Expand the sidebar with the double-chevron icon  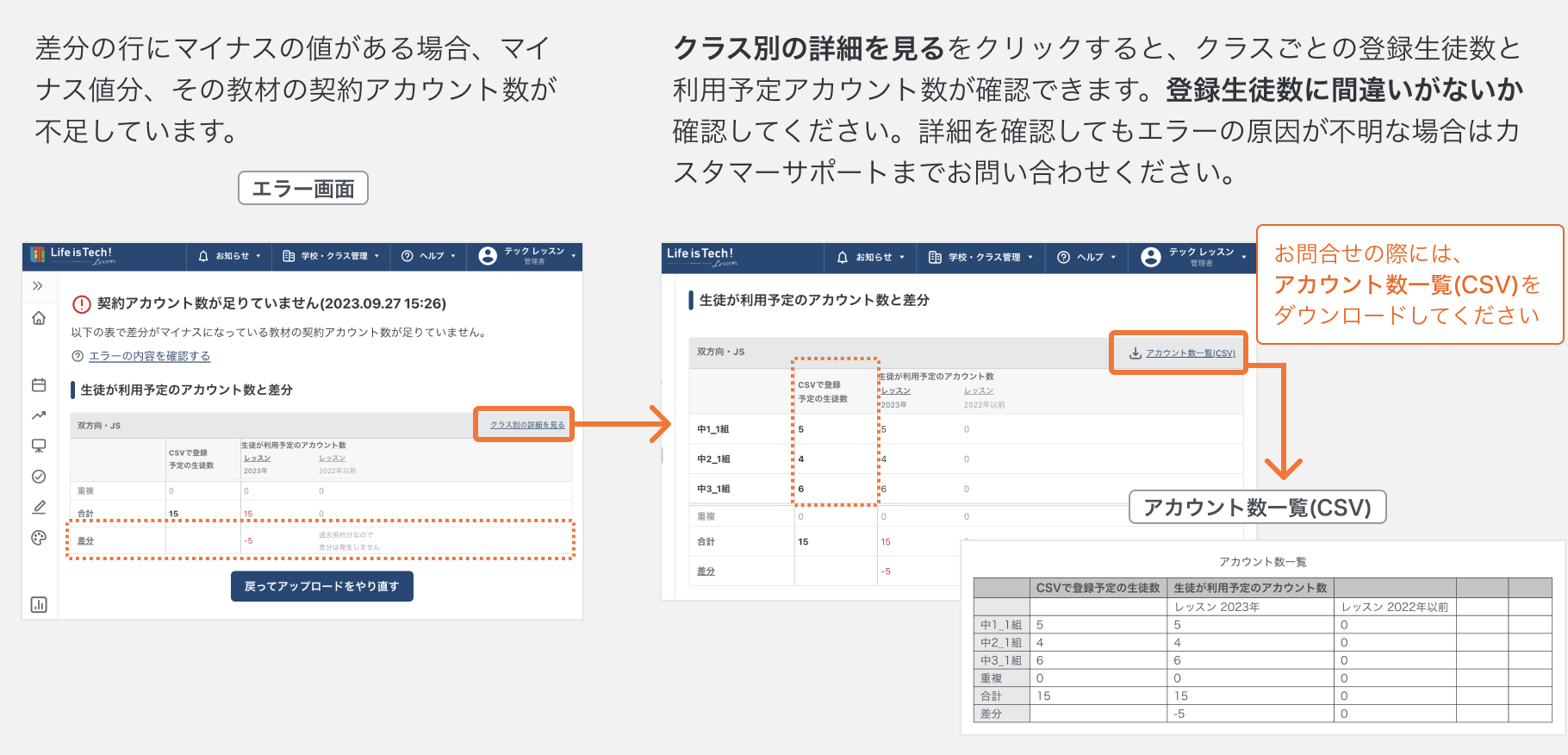pos(38,286)
